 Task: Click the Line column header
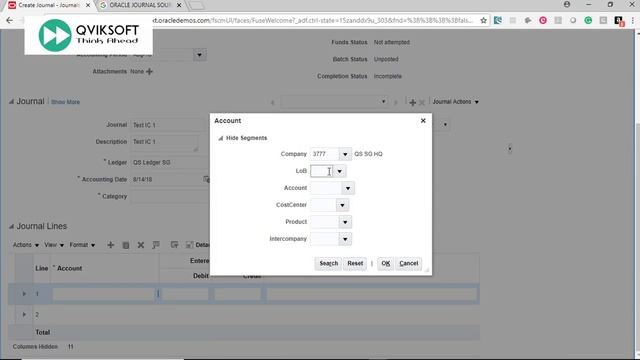[42, 269]
